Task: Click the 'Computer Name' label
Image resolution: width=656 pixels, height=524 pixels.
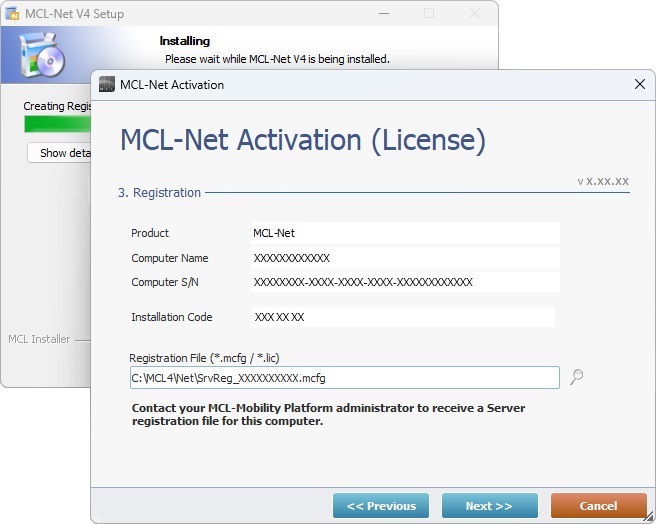Action: point(169,258)
